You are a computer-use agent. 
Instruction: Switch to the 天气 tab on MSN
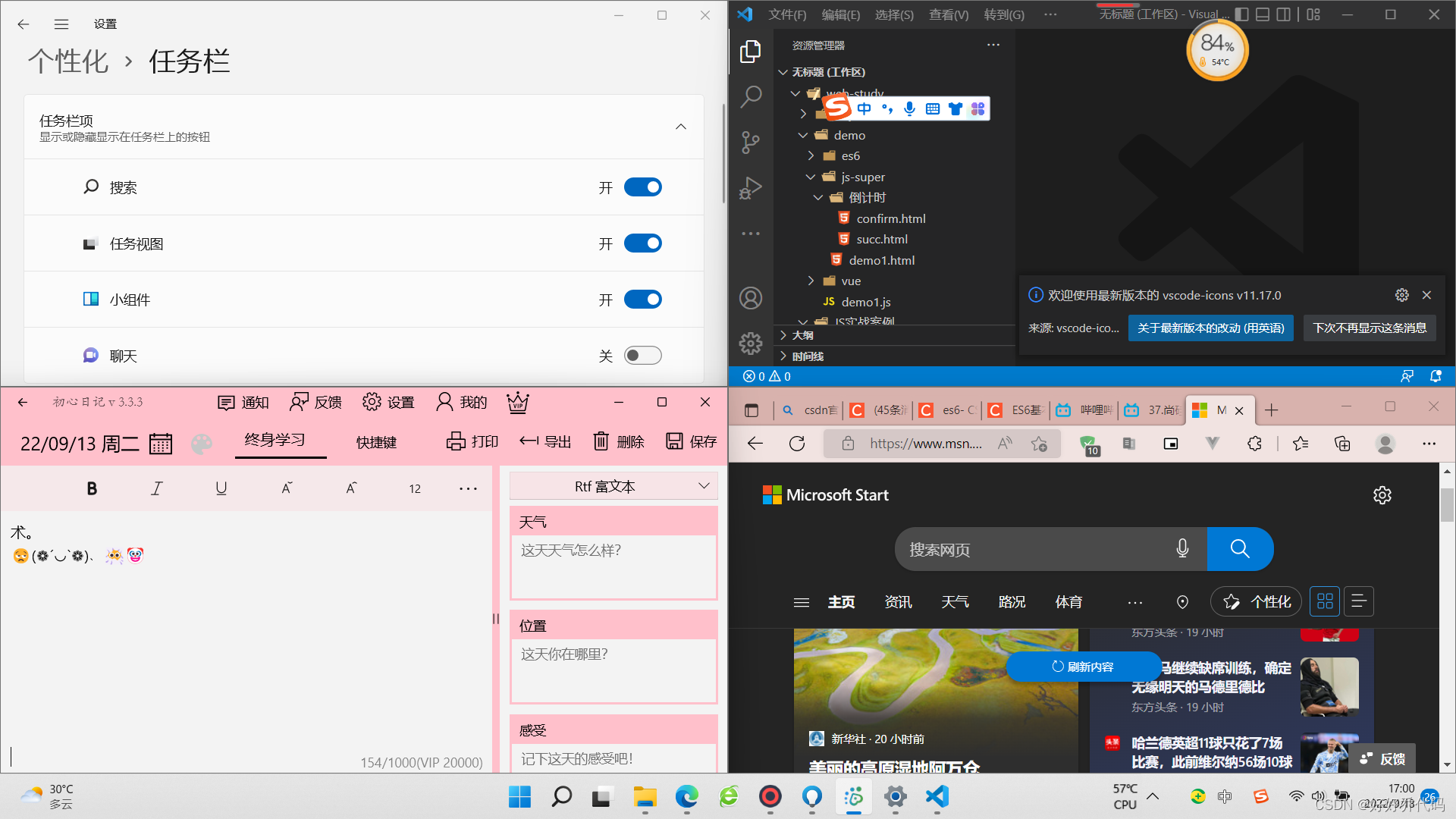955,602
